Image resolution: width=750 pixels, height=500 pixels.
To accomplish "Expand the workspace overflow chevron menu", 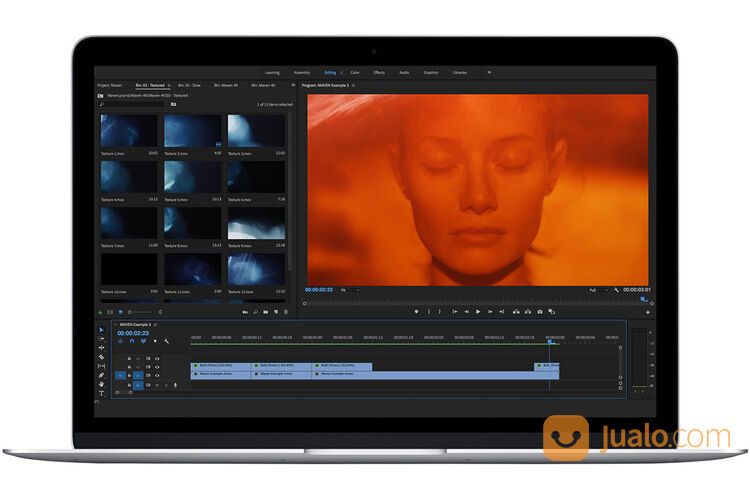I will point(488,72).
